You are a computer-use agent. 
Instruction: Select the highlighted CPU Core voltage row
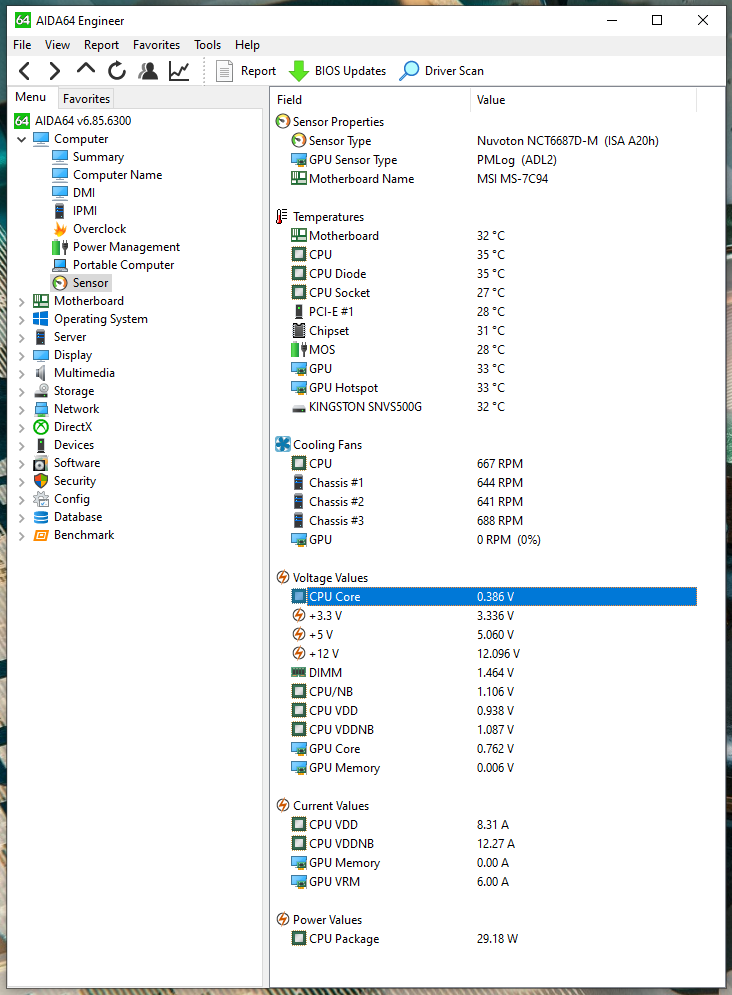493,596
